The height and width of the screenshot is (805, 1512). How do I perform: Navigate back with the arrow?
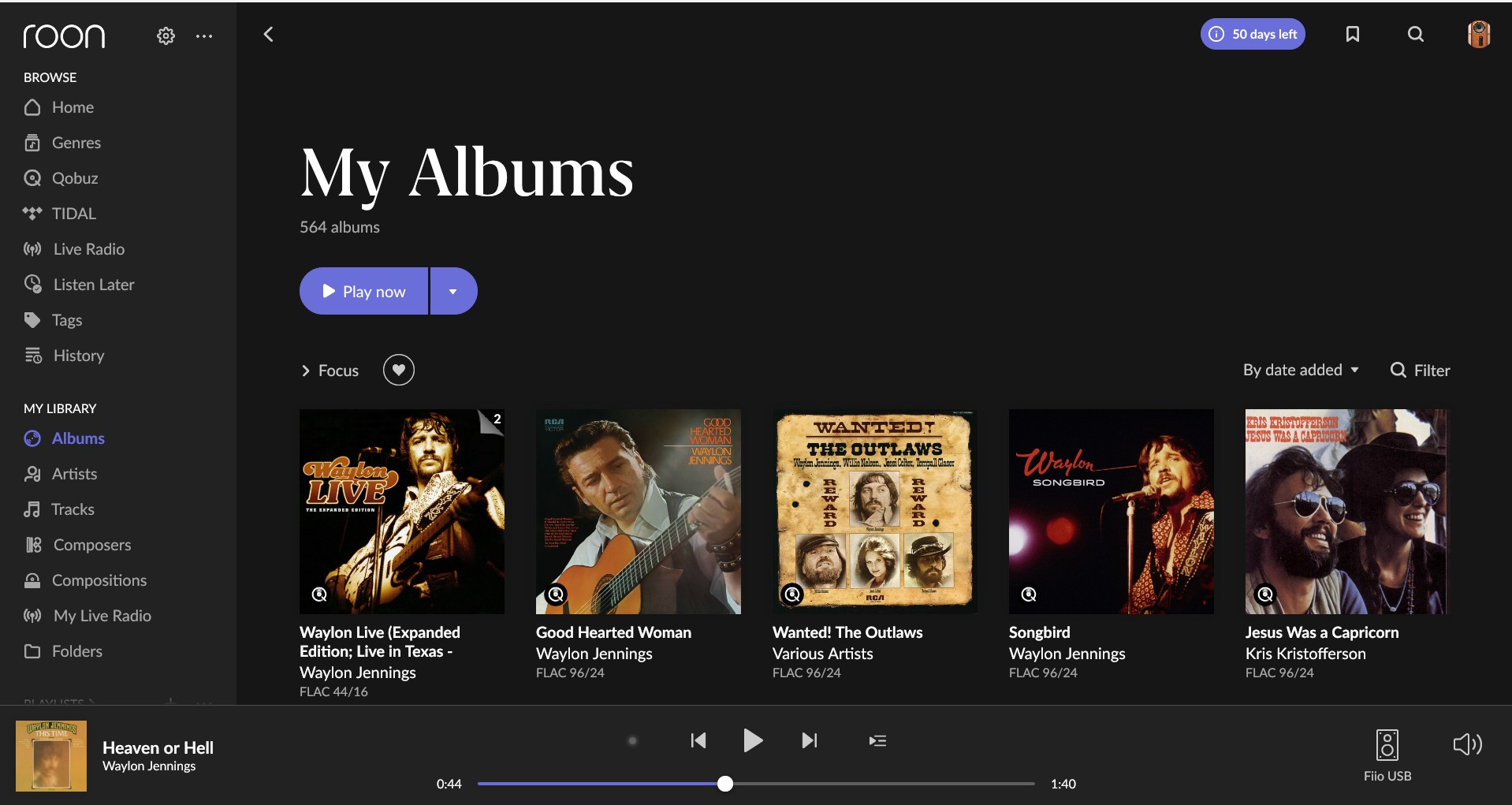(269, 34)
